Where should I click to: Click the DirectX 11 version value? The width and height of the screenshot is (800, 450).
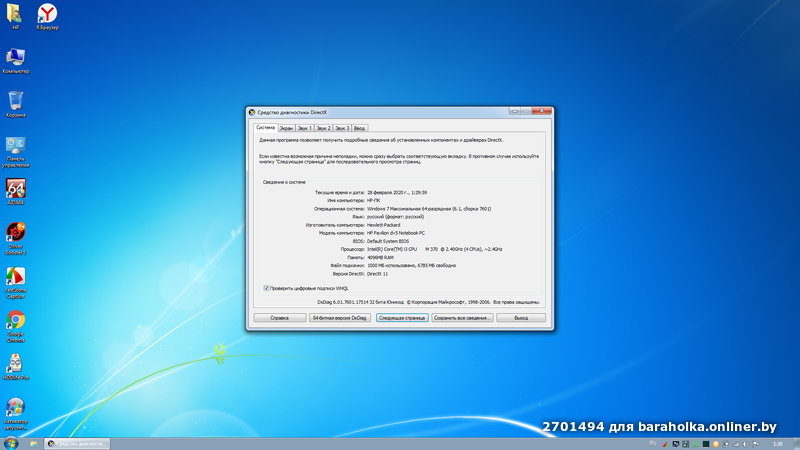378,274
